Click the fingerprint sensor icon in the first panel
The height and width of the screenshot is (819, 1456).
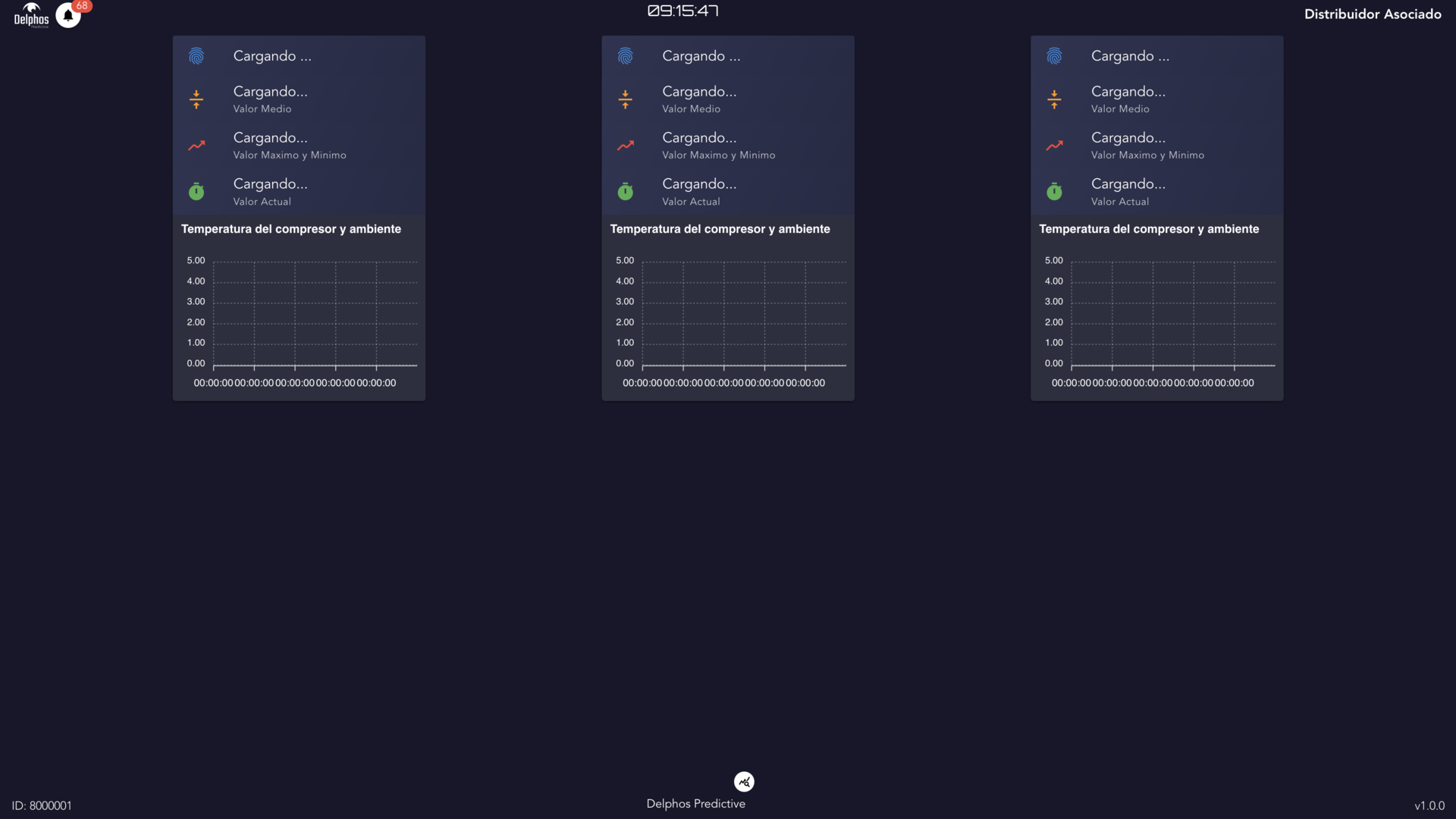[196, 55]
